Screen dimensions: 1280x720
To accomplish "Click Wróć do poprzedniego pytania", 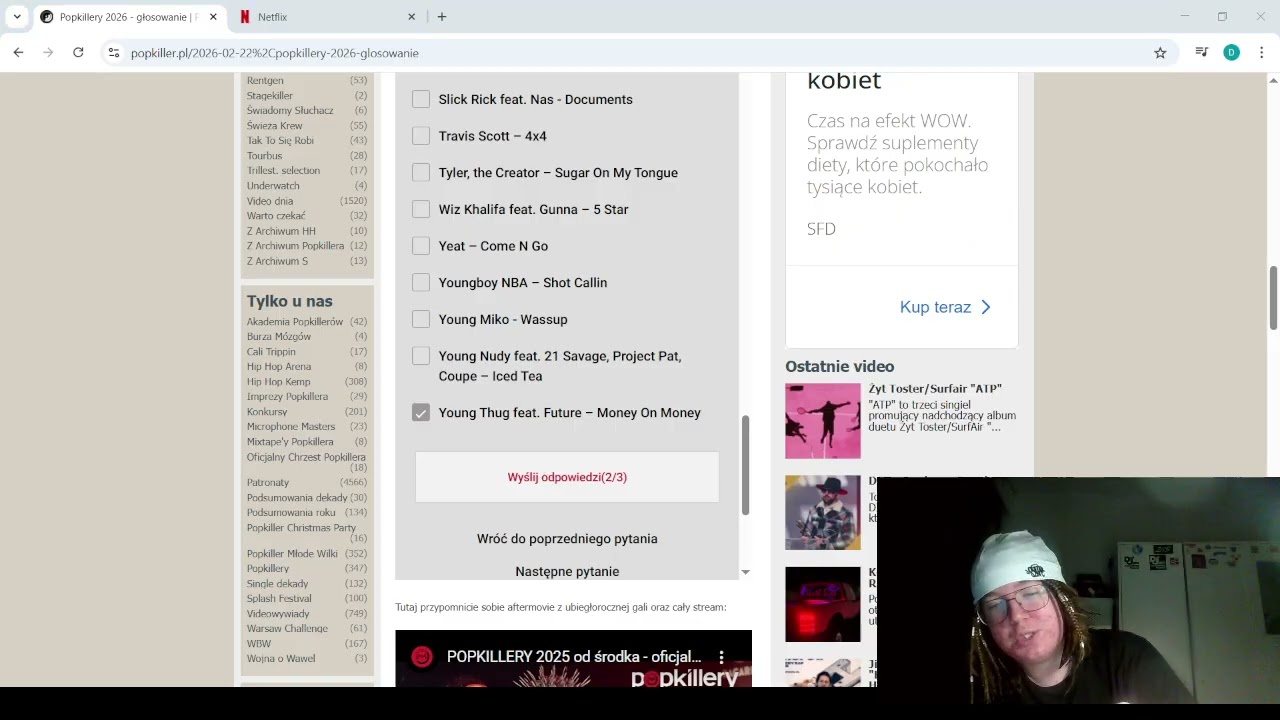I will pyautogui.click(x=567, y=539).
